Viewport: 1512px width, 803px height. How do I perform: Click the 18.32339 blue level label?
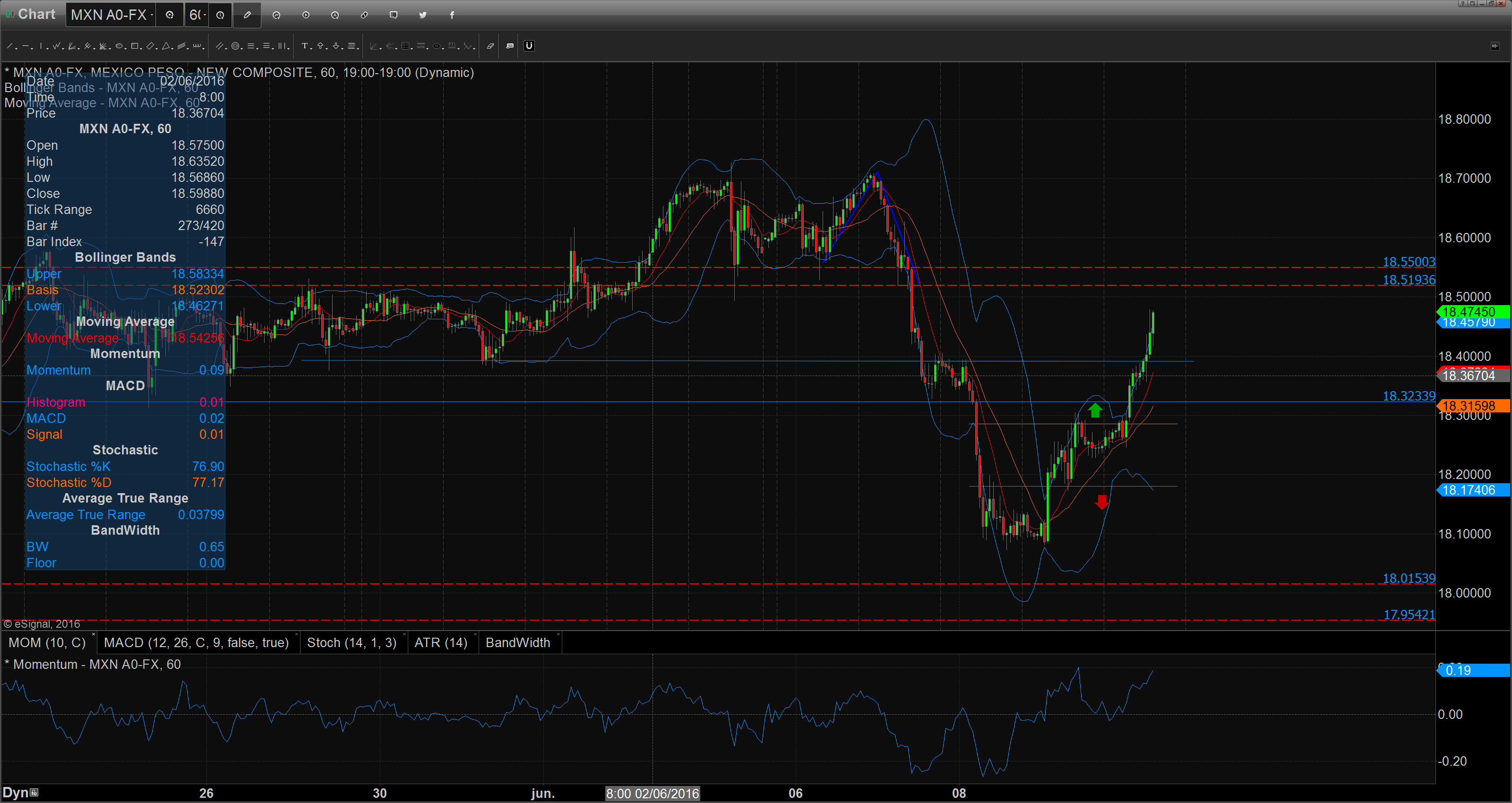(x=1409, y=396)
